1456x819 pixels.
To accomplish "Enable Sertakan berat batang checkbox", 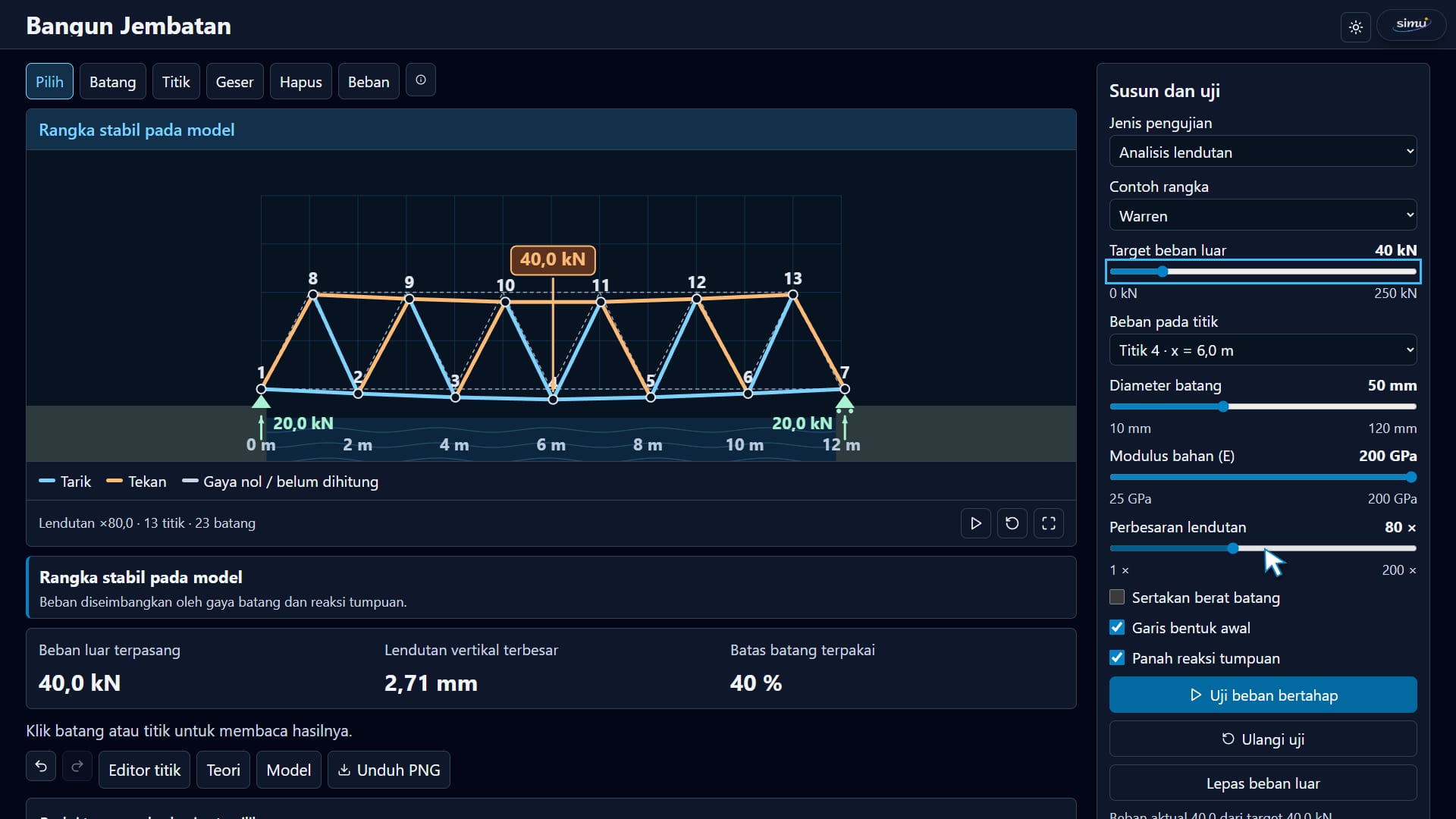I will (1117, 597).
